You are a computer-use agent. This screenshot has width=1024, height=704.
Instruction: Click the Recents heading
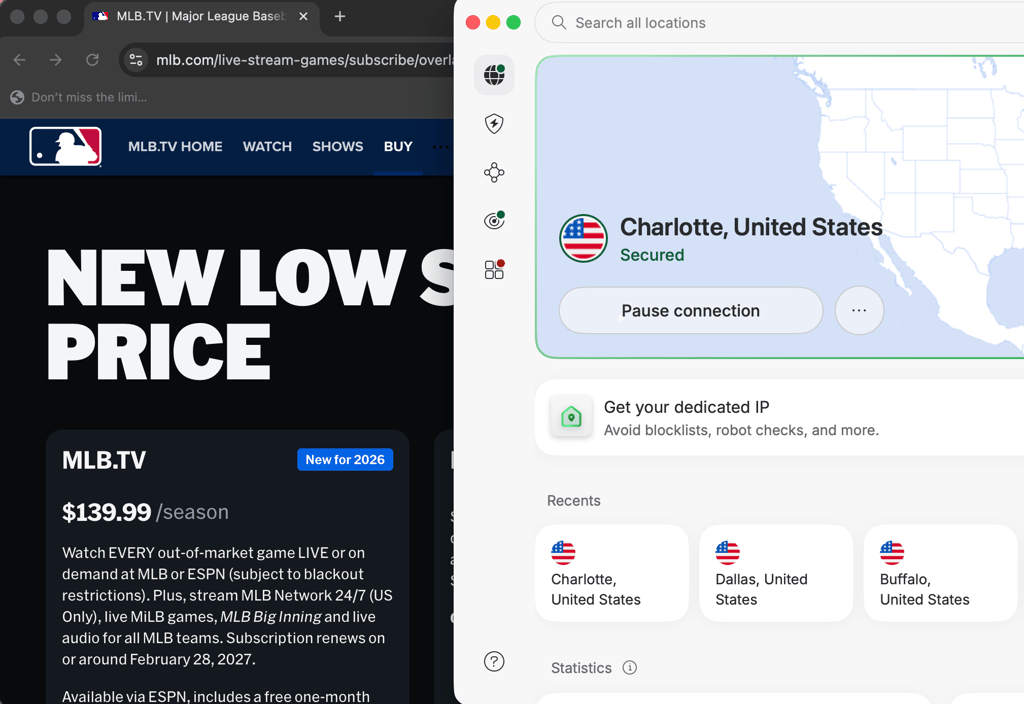tap(573, 500)
